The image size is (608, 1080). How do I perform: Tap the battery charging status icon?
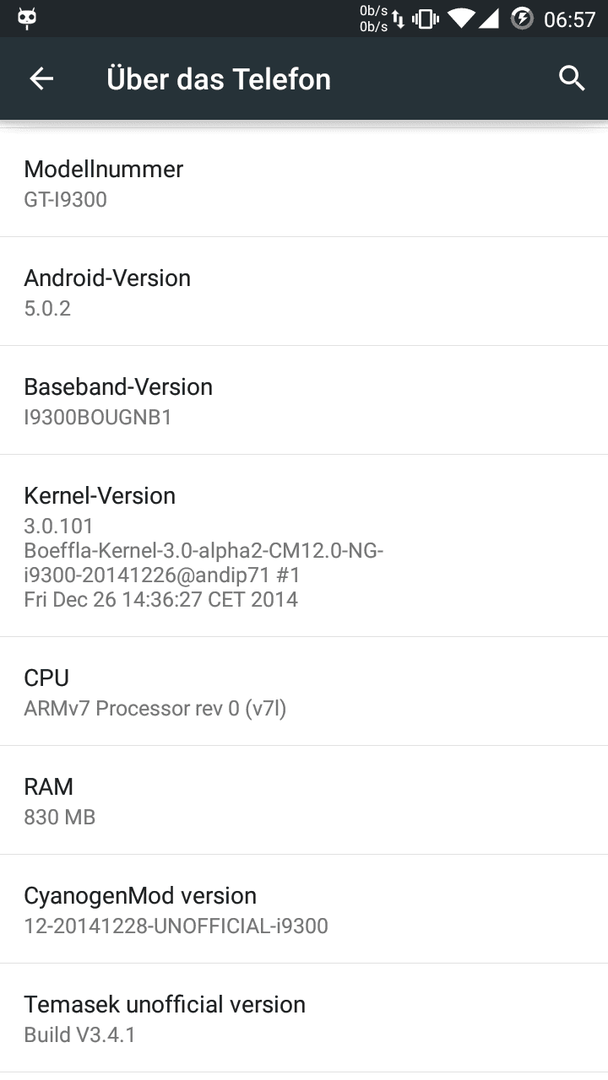pos(522,19)
